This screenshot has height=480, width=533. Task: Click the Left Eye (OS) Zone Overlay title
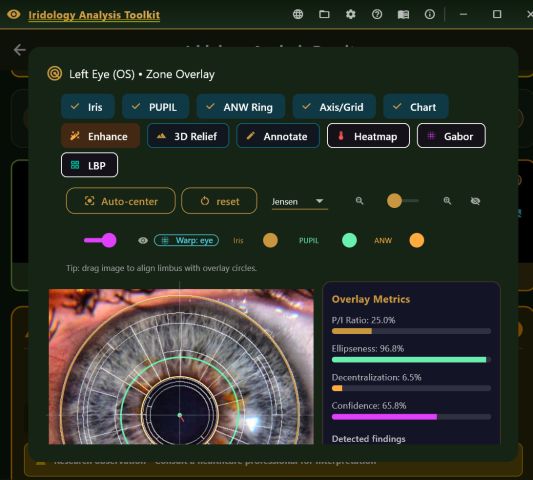[x=142, y=74]
